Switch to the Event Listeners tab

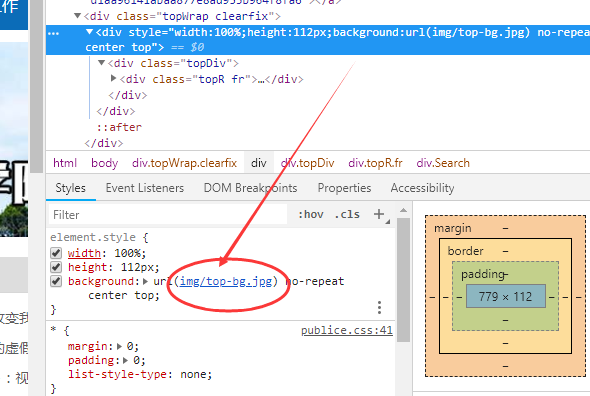[x=145, y=188]
